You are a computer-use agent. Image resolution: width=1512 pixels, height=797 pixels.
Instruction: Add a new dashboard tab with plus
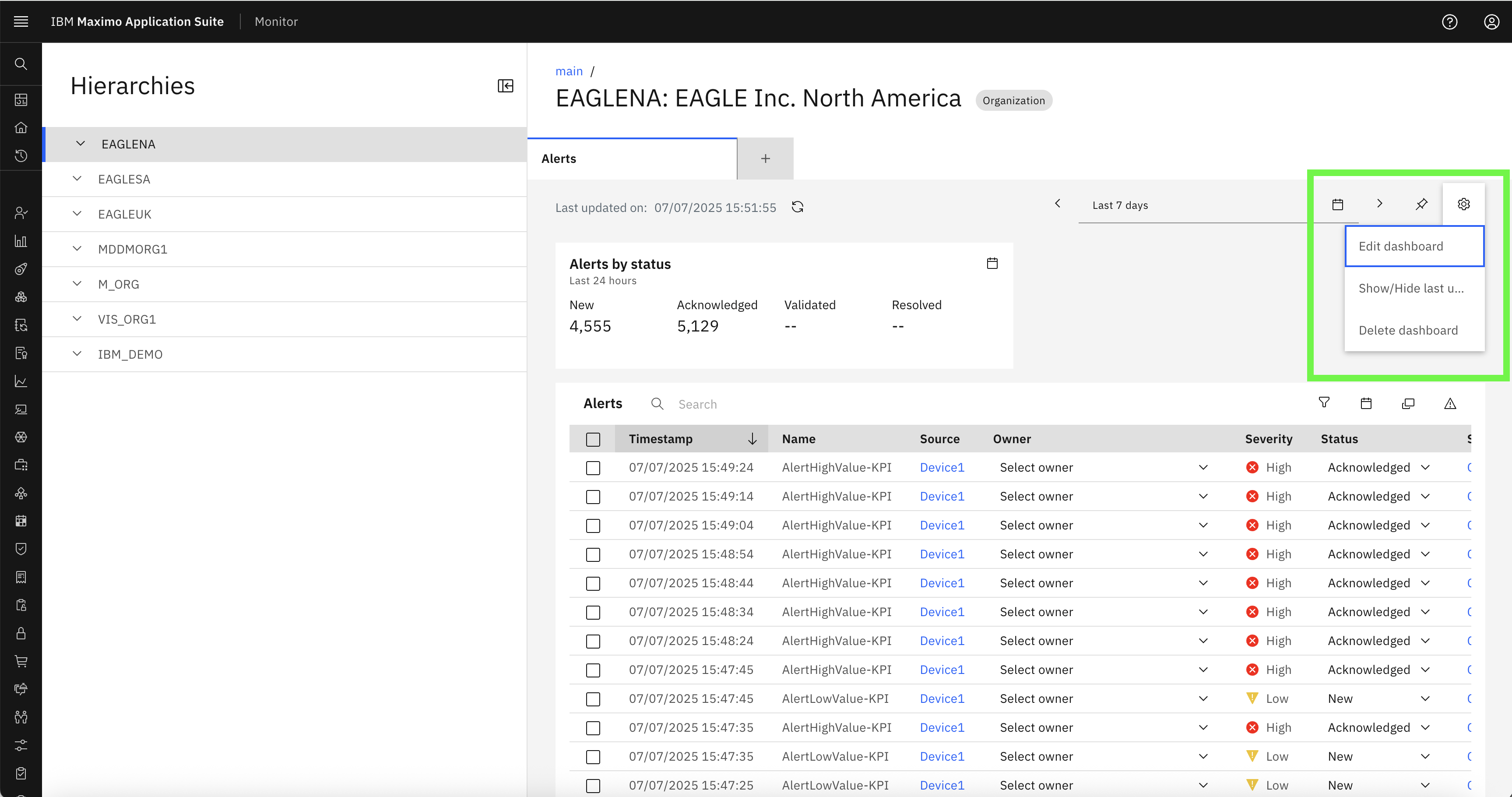click(x=765, y=159)
